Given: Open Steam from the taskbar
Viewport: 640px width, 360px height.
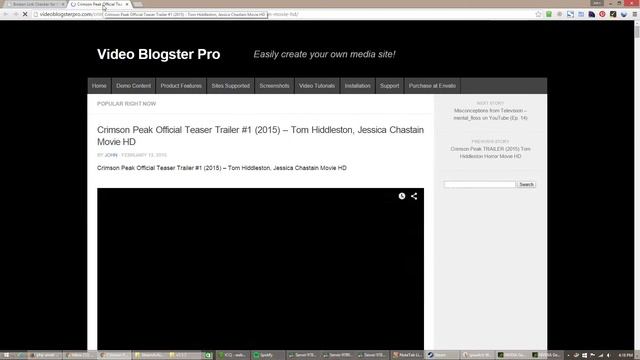Looking at the screenshot, I should point(442,355).
